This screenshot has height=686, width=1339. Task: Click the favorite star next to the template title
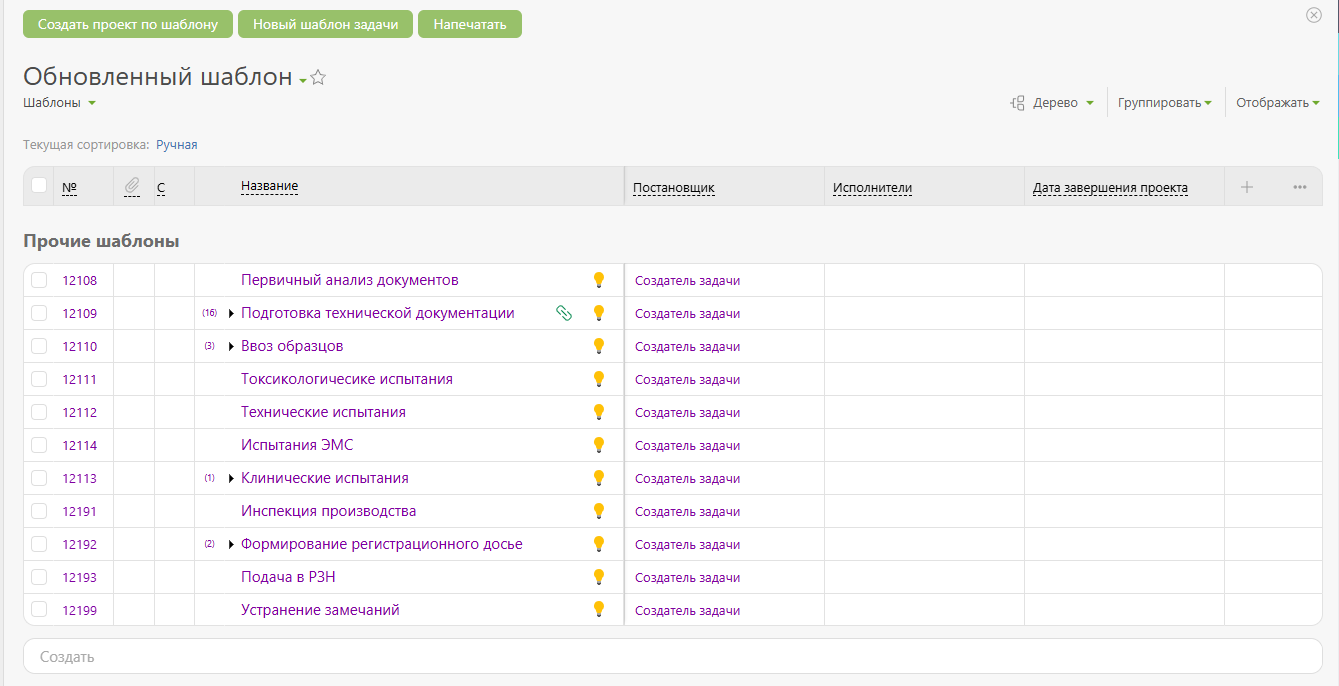[318, 77]
